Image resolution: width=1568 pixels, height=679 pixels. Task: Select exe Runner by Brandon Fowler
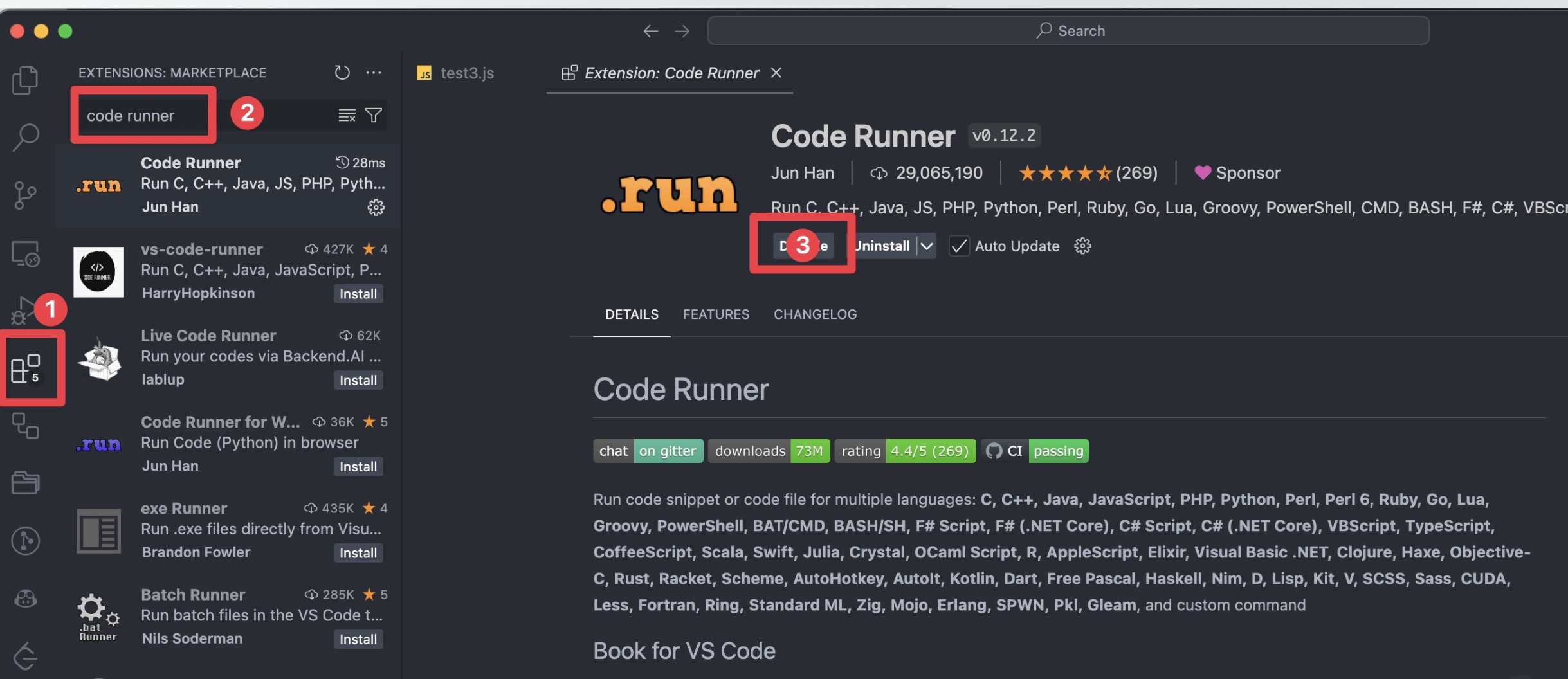pos(228,530)
